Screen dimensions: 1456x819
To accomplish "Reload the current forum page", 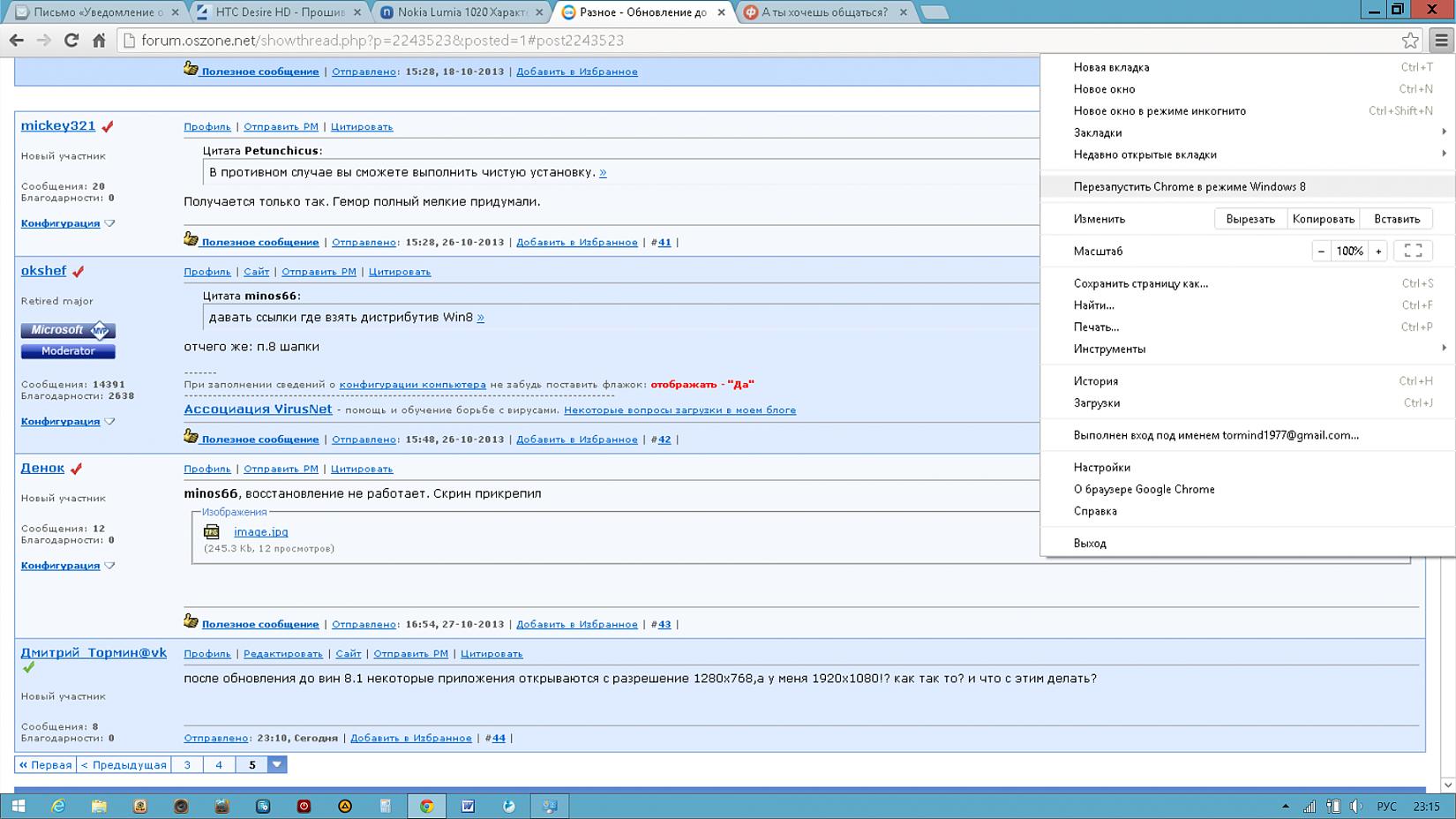I will pyautogui.click(x=71, y=41).
